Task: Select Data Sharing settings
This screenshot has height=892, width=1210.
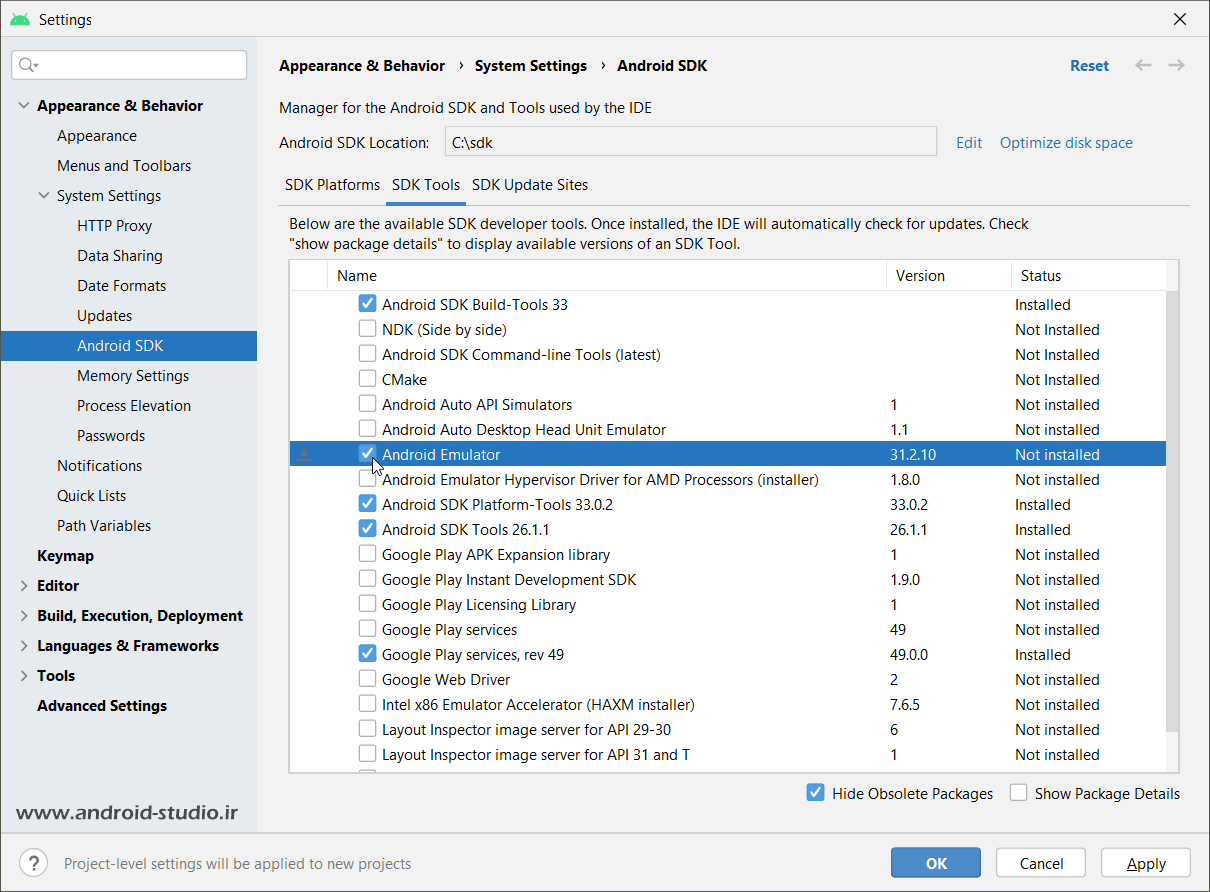Action: coord(119,256)
